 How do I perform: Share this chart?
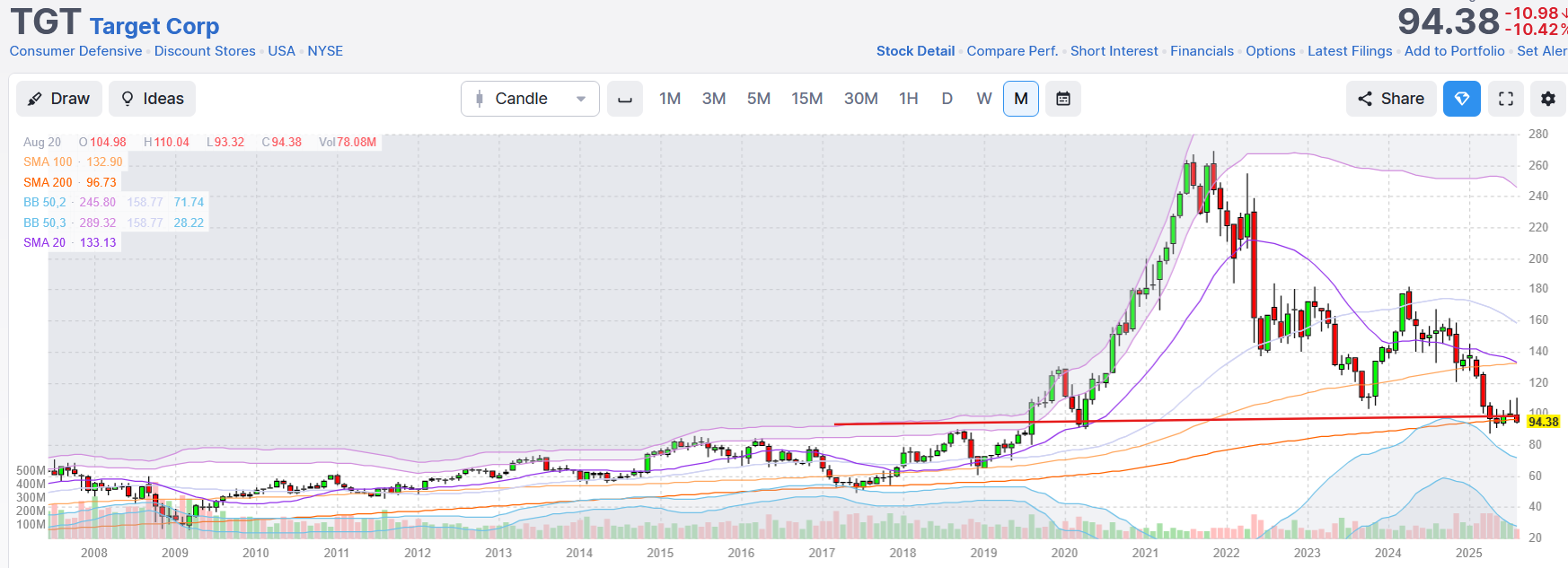point(1390,99)
